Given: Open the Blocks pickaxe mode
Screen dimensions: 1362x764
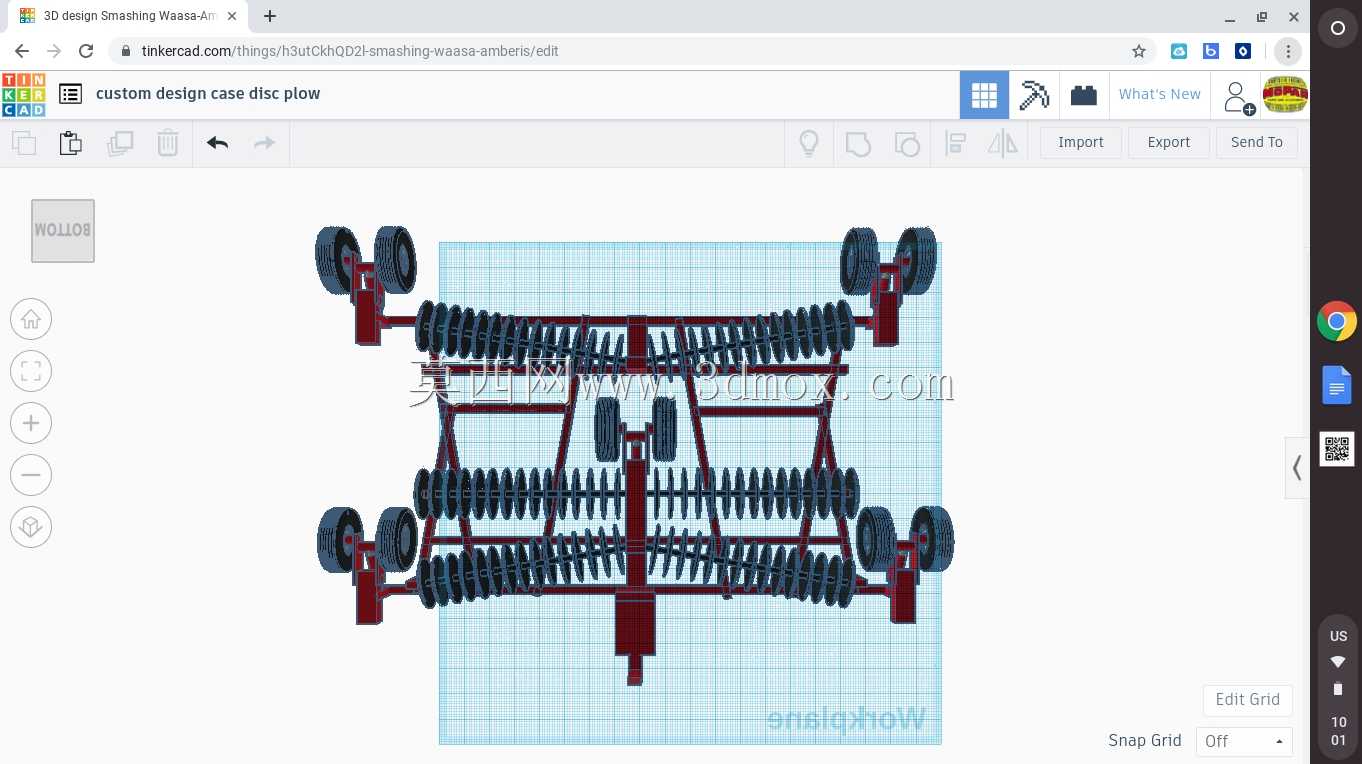Looking at the screenshot, I should (x=1034, y=95).
